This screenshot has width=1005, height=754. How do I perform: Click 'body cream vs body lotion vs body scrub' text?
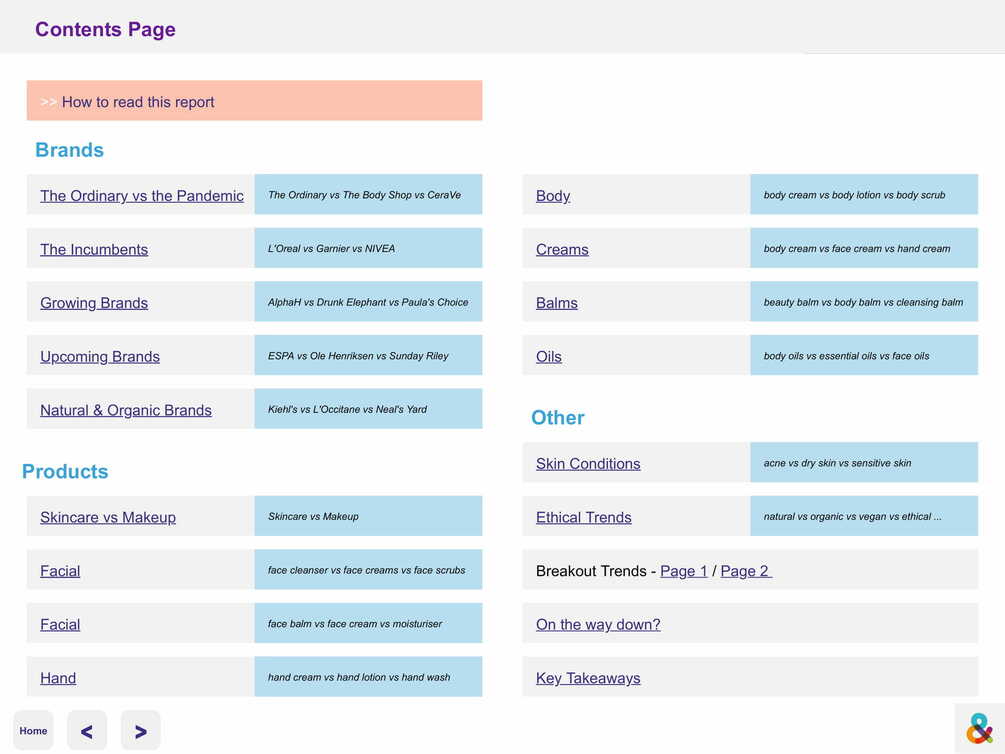tap(854, 195)
